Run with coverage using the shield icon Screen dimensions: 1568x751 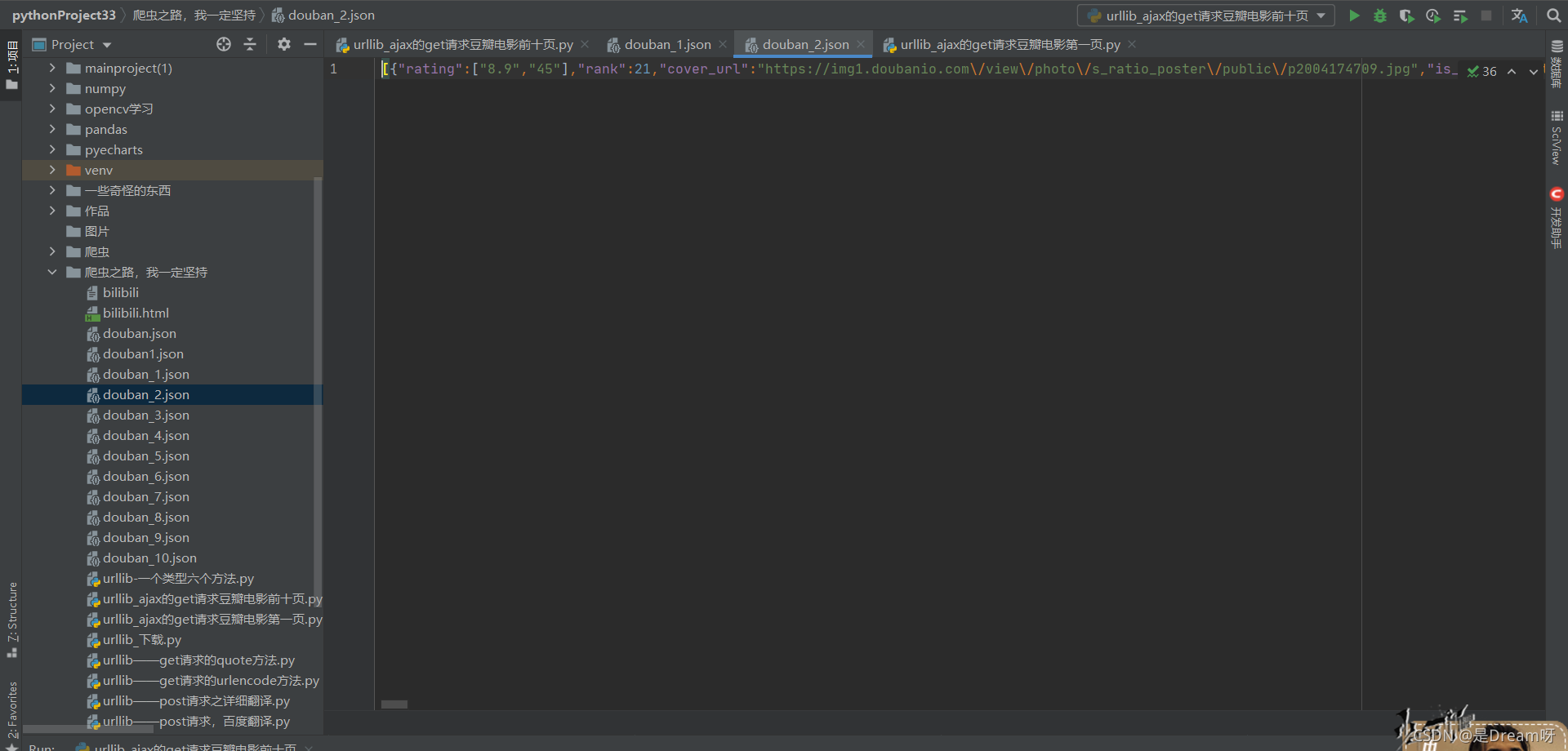[x=1406, y=16]
